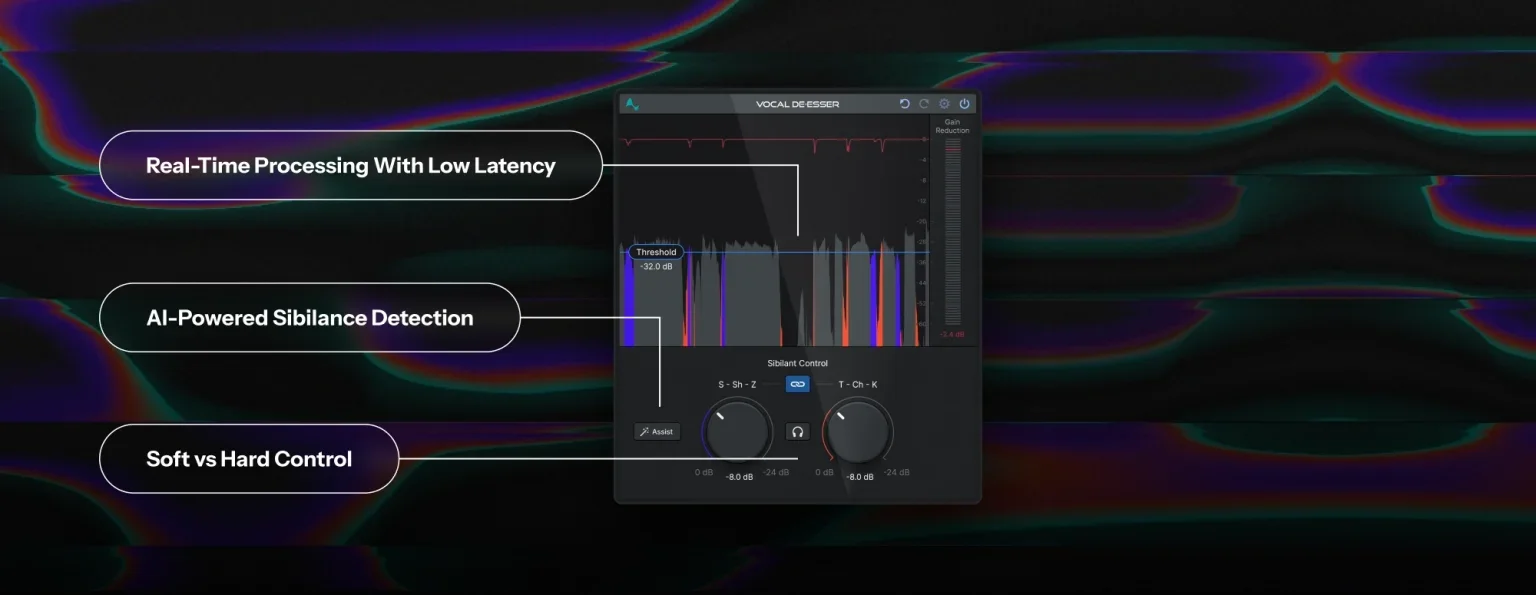Click the red gain reduction trace at display top
The height and width of the screenshot is (595, 1536).
[x=772, y=143]
